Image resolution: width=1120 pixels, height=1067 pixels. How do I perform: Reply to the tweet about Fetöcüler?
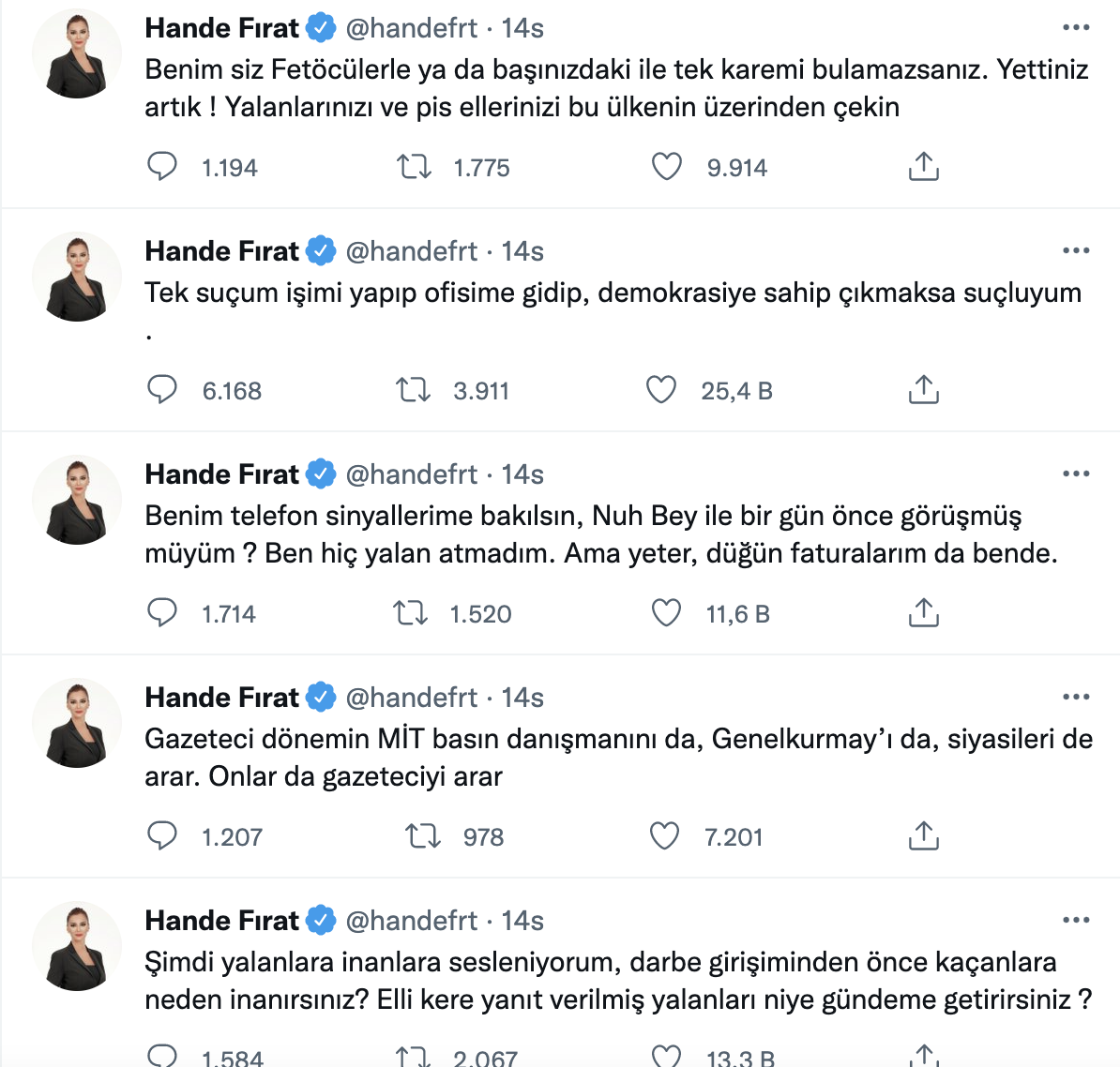coord(162,167)
